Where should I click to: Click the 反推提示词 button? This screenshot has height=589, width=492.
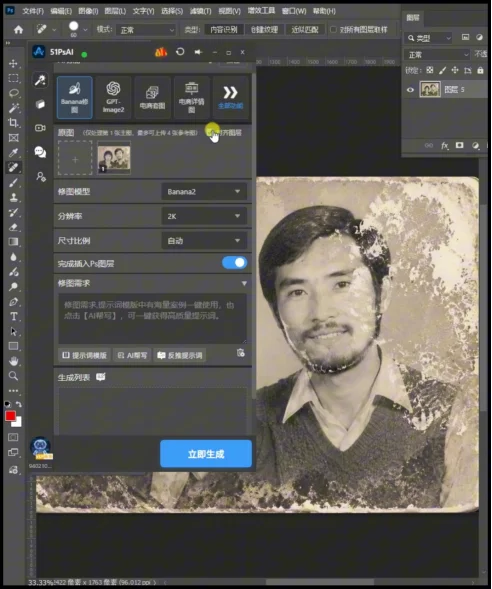(180, 355)
